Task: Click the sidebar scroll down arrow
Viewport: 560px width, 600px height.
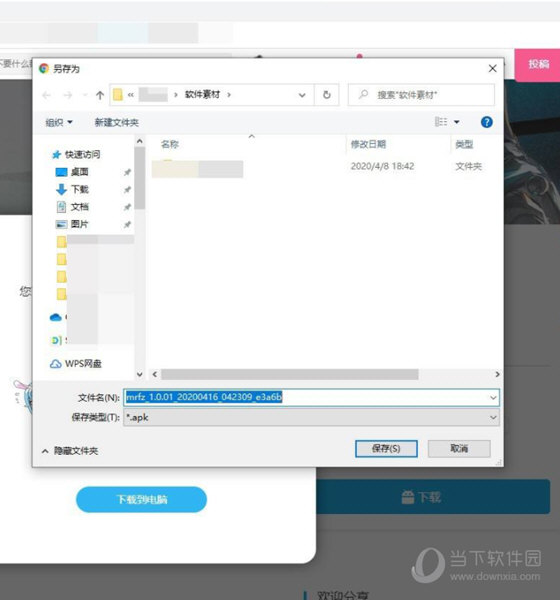Action: coord(140,374)
